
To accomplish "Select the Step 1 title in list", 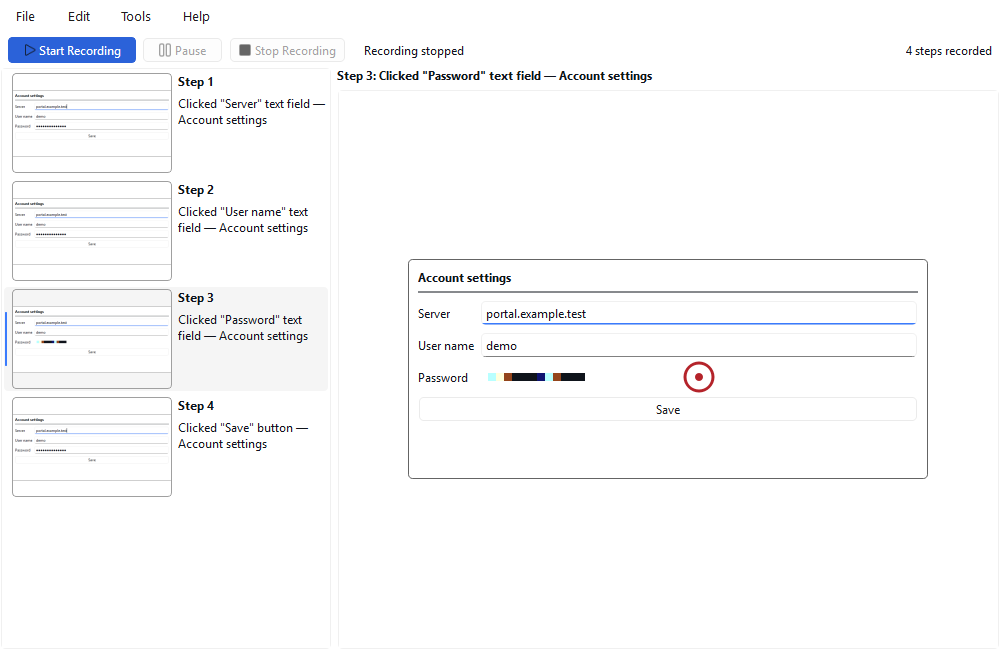I will tap(196, 82).
